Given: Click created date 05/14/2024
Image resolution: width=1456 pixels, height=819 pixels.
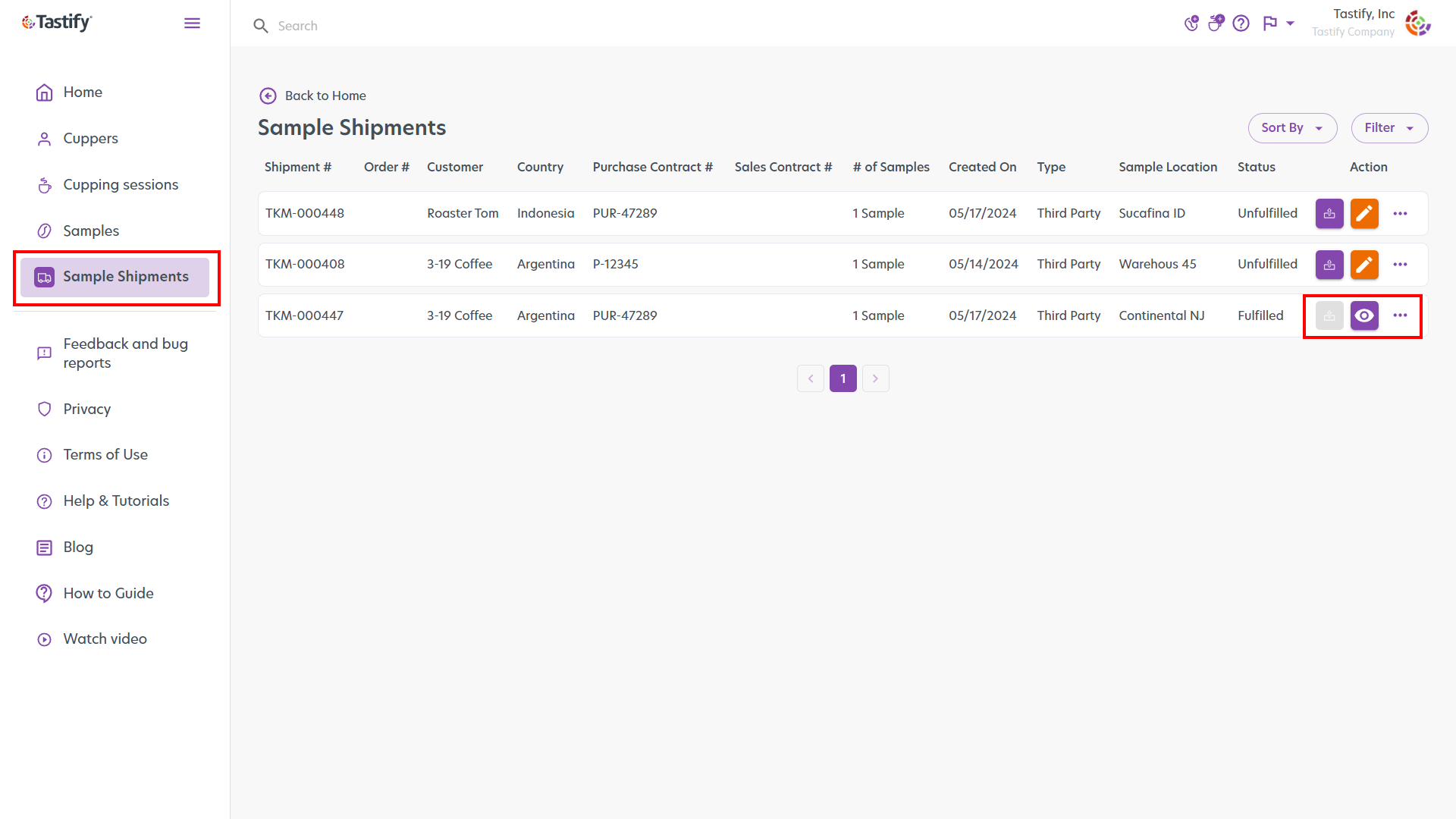Looking at the screenshot, I should (x=983, y=265).
